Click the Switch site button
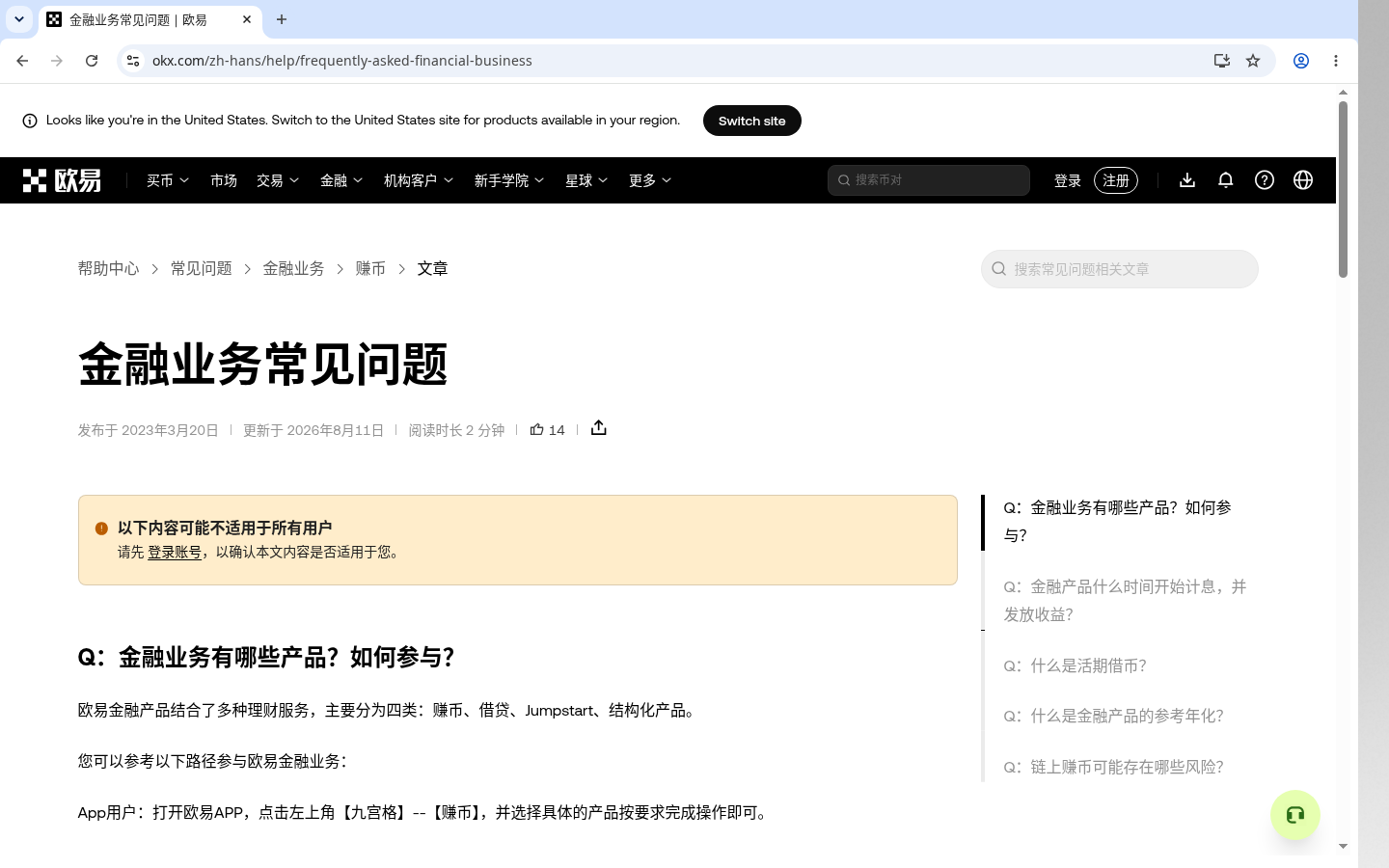1389x868 pixels. [752, 121]
